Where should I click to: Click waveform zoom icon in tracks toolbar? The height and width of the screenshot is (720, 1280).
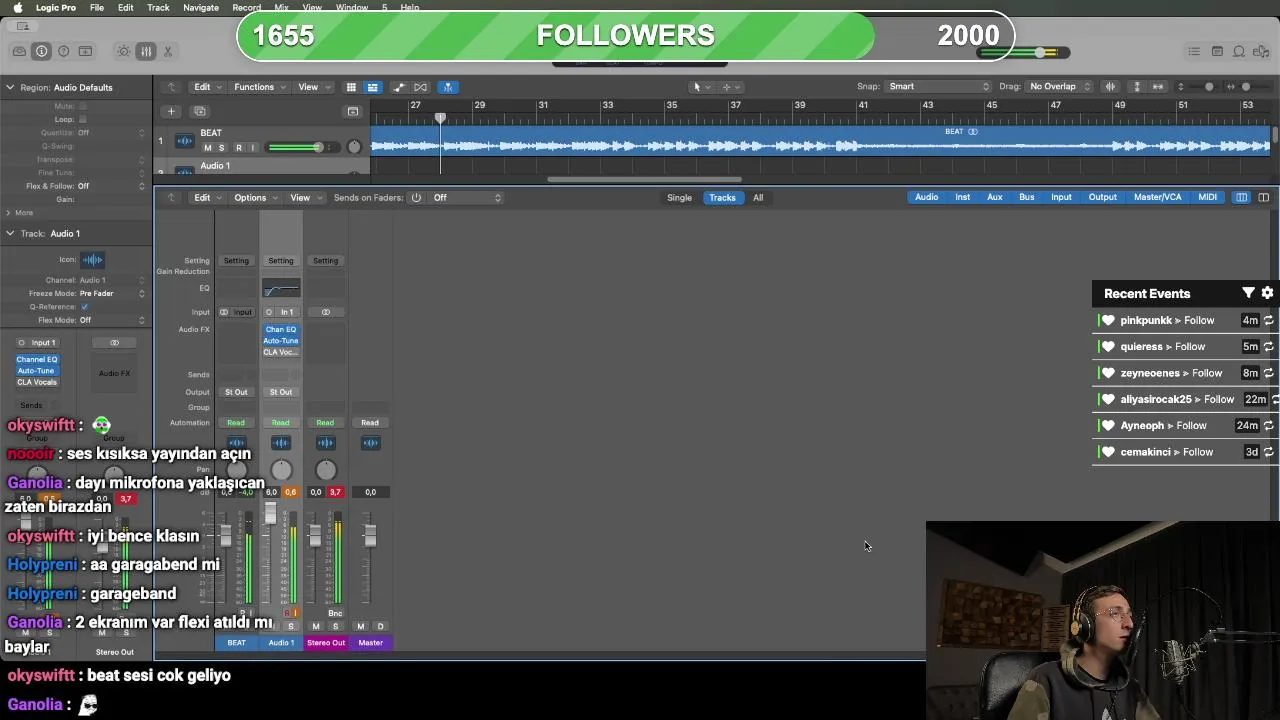tap(1110, 87)
